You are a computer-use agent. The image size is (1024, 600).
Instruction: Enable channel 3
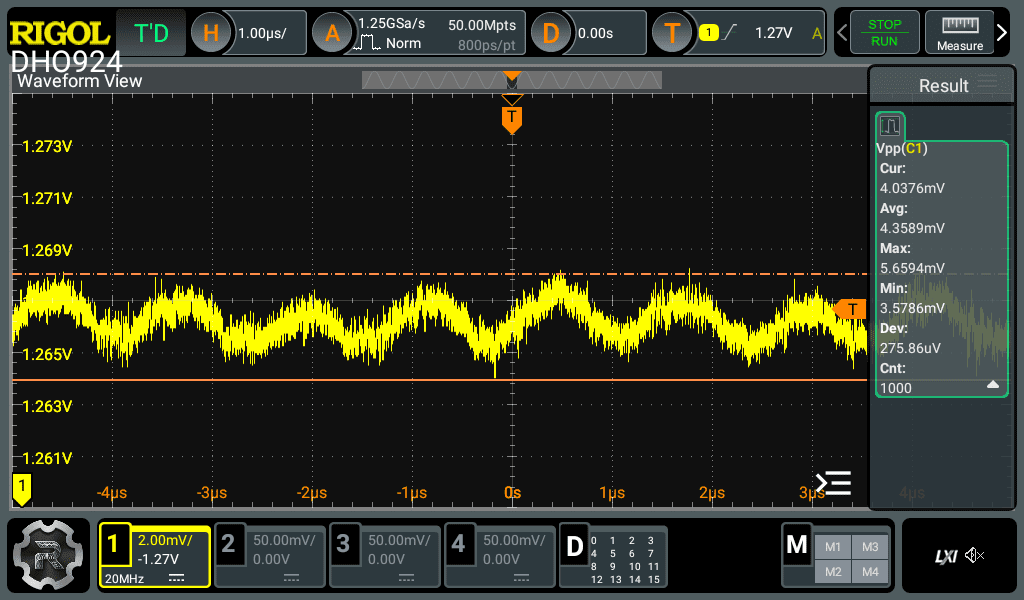[x=343, y=544]
